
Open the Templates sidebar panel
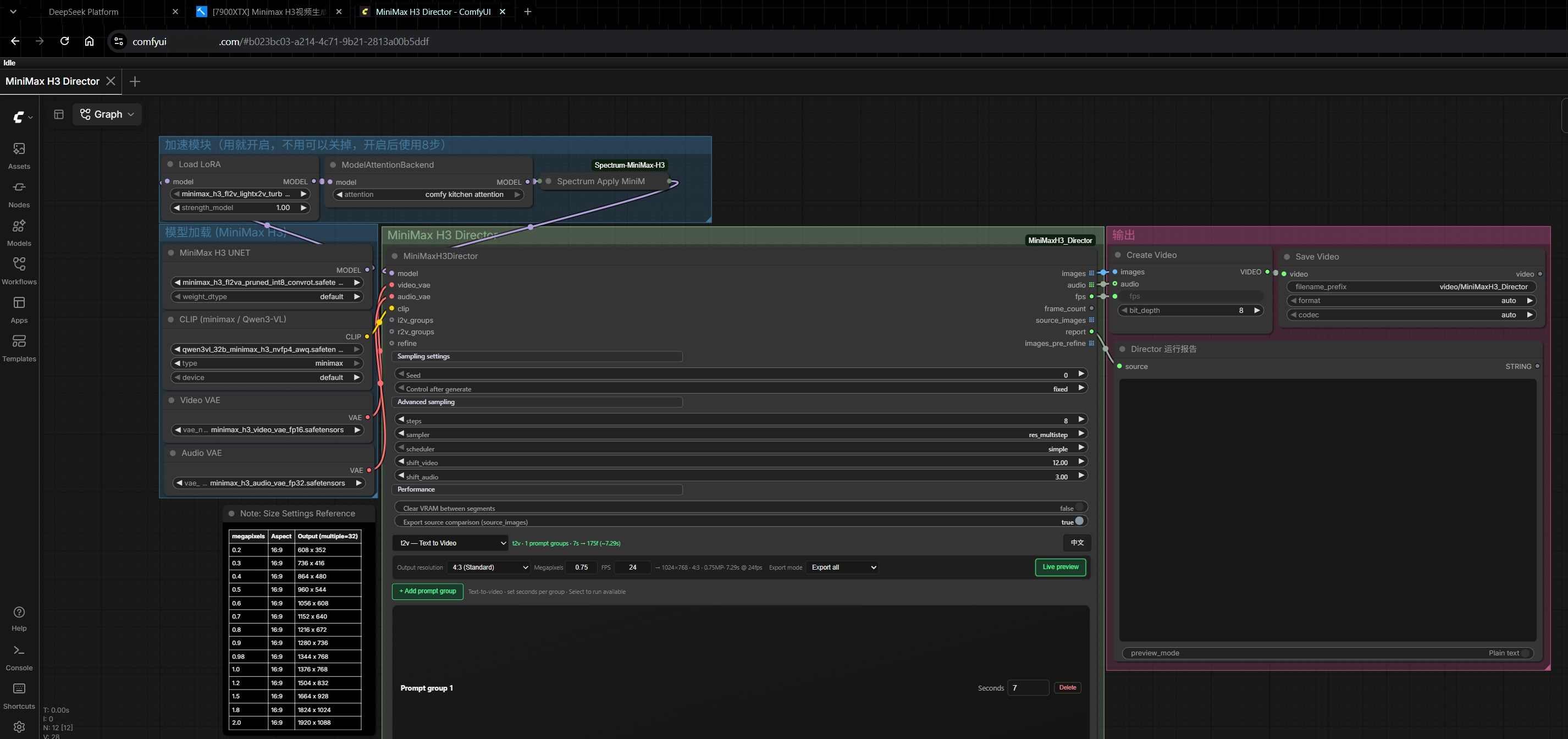(x=19, y=348)
